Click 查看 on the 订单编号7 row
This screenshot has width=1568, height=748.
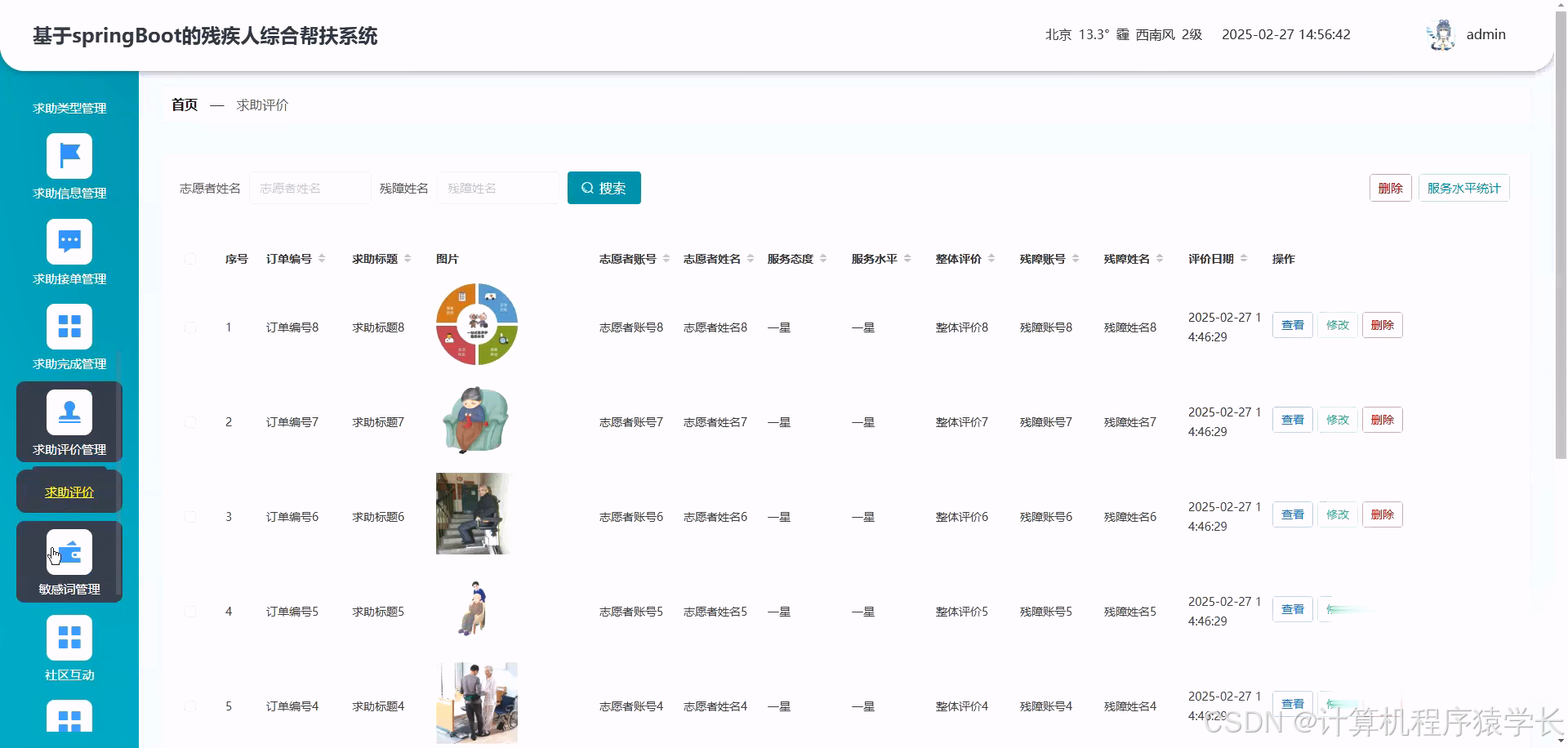pos(1292,419)
